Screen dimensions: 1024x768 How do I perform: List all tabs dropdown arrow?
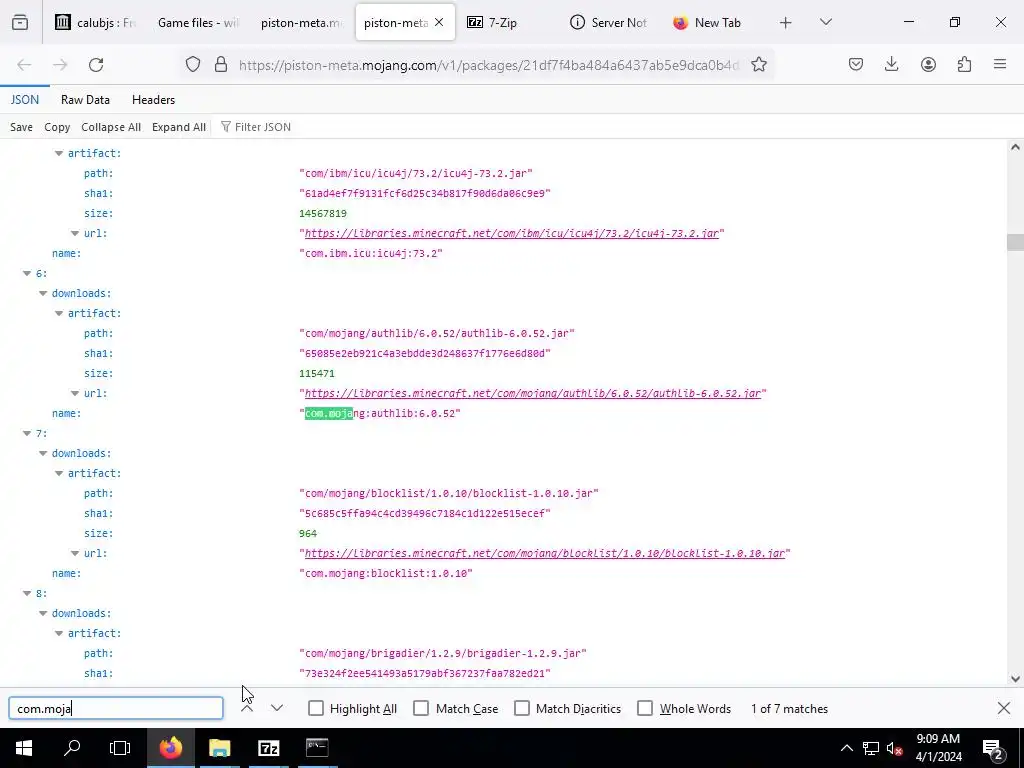(826, 23)
